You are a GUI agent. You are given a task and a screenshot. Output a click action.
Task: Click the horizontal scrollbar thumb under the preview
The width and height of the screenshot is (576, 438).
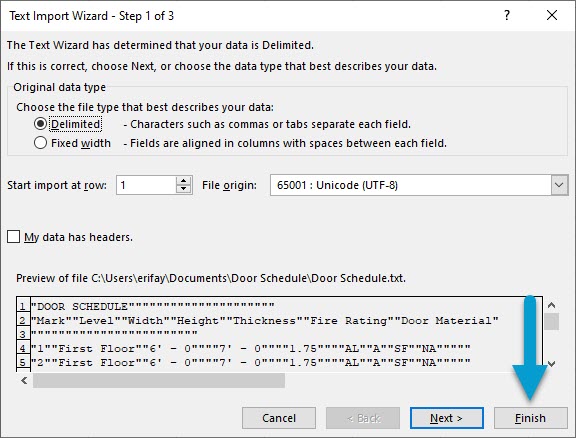coord(159,380)
